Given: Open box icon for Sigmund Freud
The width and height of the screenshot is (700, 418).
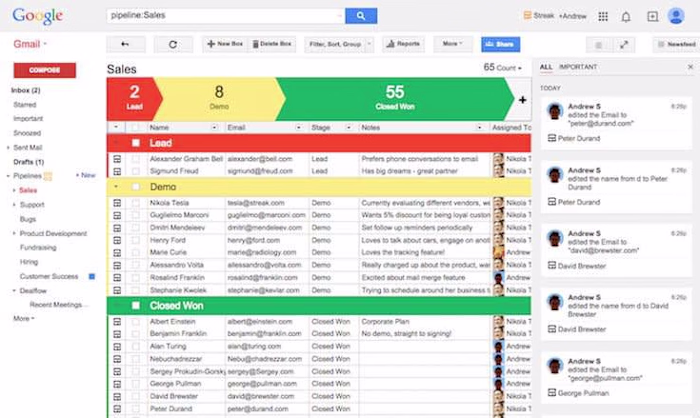Looking at the screenshot, I should 117,171.
